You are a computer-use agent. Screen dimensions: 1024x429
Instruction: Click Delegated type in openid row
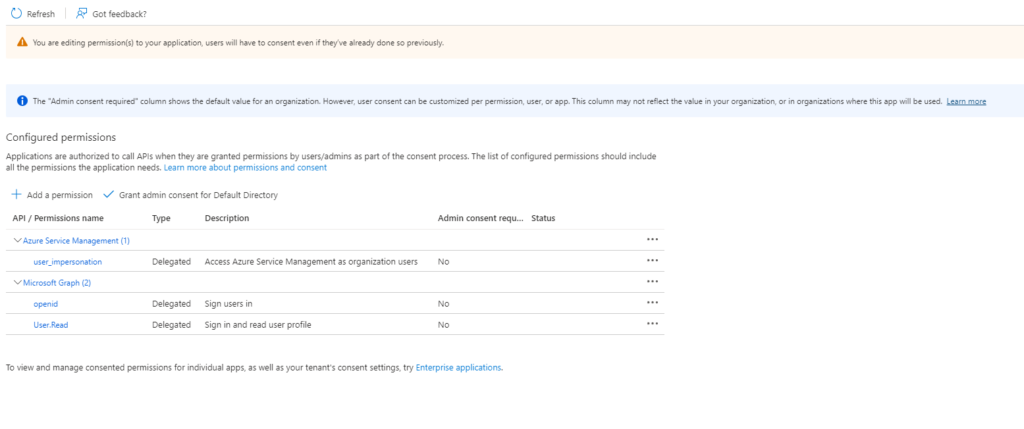(x=171, y=304)
